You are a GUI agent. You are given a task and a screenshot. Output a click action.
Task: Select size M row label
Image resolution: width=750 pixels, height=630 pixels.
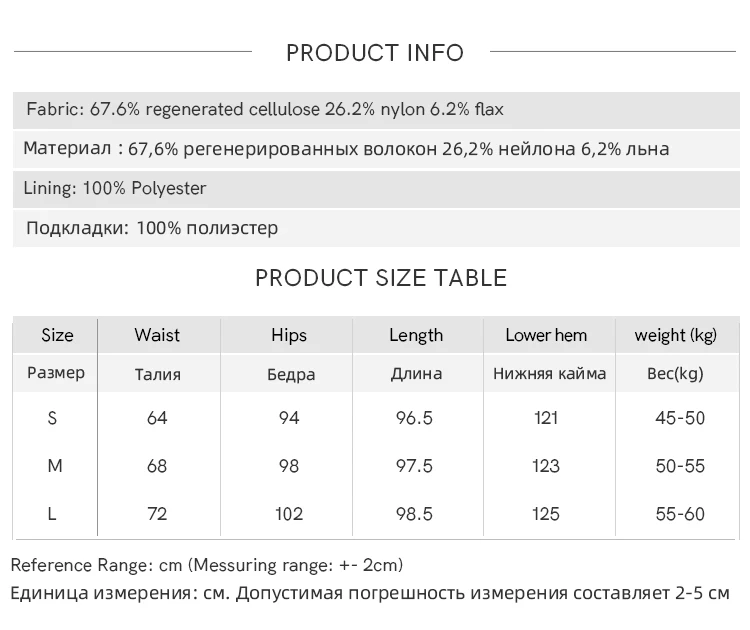[55, 465]
